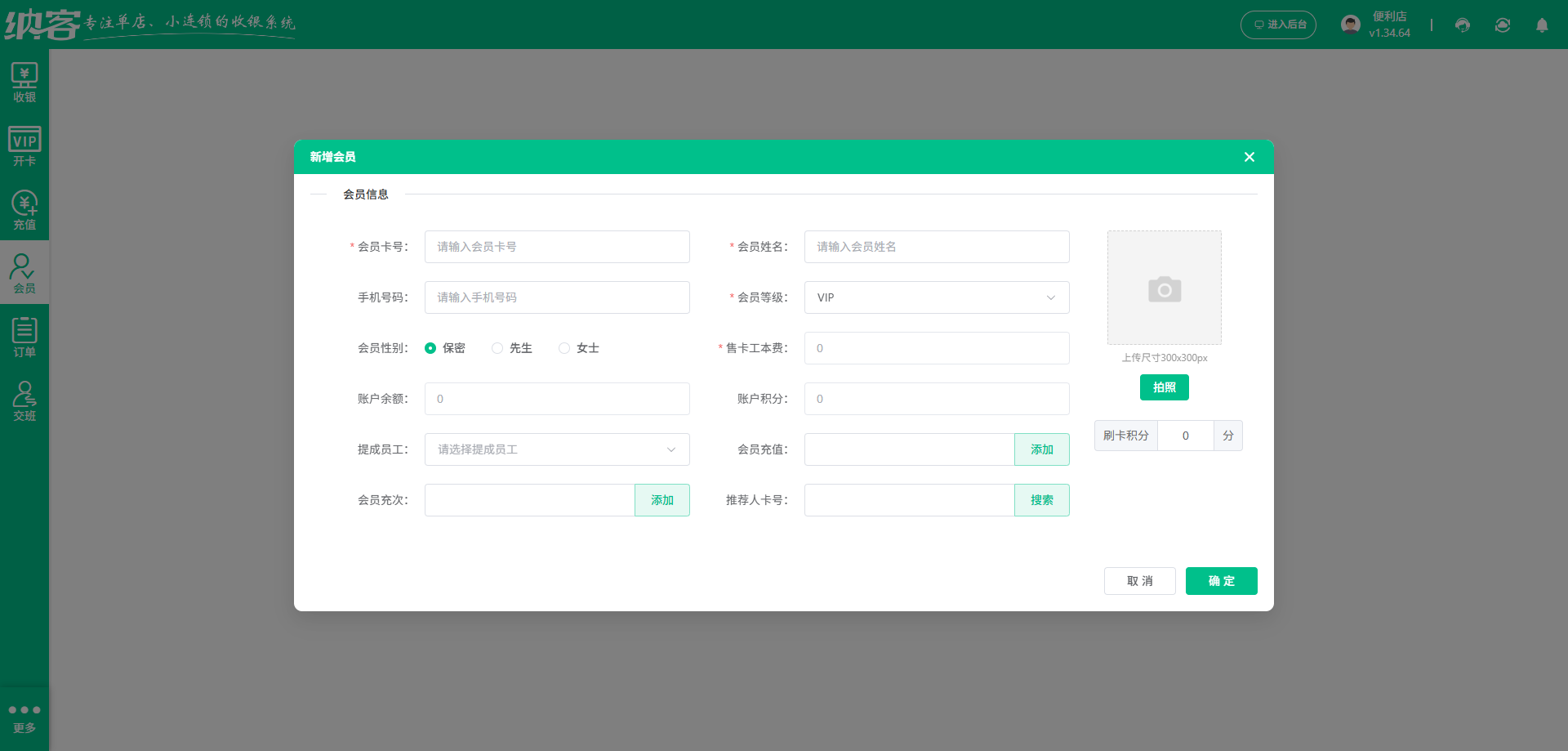The image size is (1568, 751).
Task: Click the user avatar in header
Action: [1351, 25]
